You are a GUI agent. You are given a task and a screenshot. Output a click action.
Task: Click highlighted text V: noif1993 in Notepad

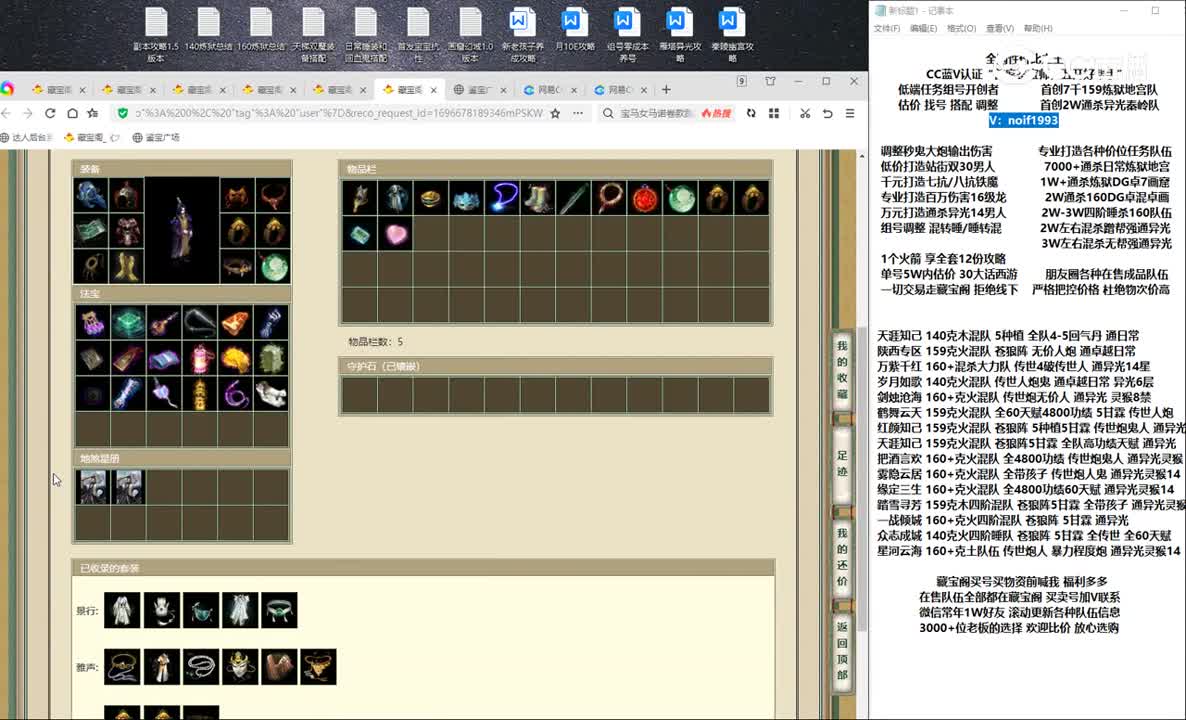pos(1023,120)
